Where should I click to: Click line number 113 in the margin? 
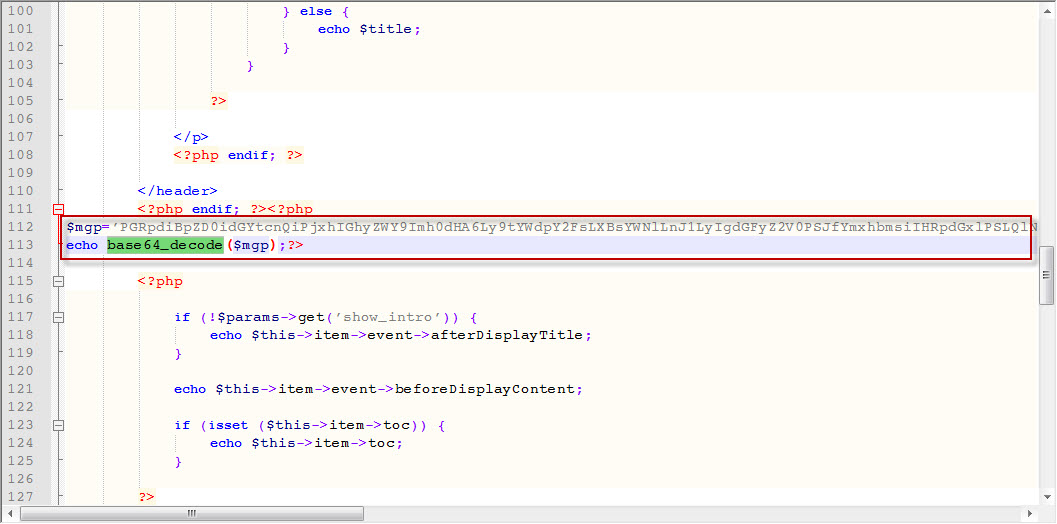click(21, 245)
